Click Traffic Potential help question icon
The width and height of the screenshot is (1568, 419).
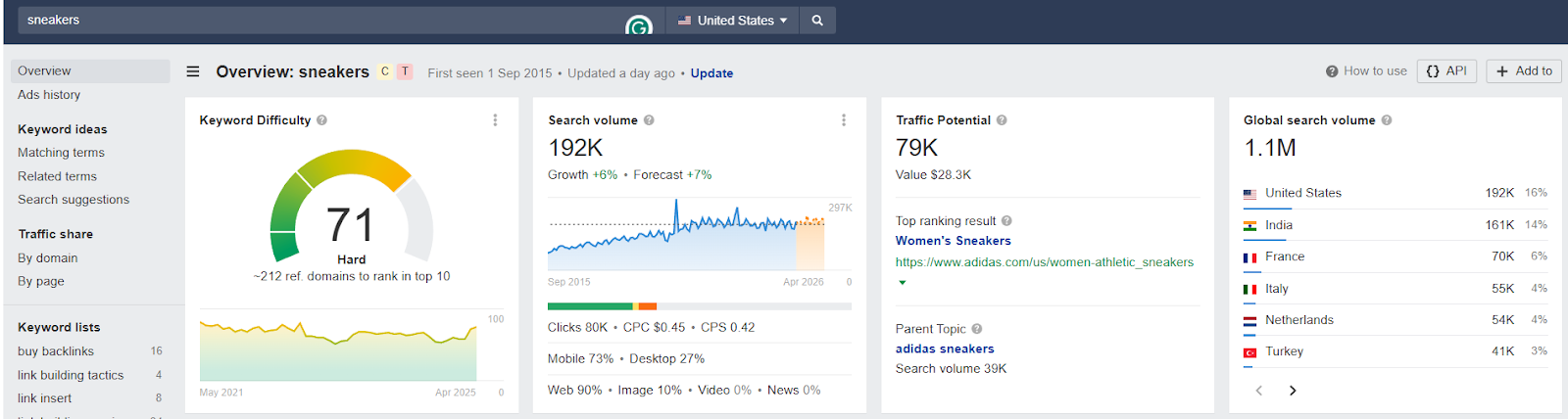pos(1002,120)
